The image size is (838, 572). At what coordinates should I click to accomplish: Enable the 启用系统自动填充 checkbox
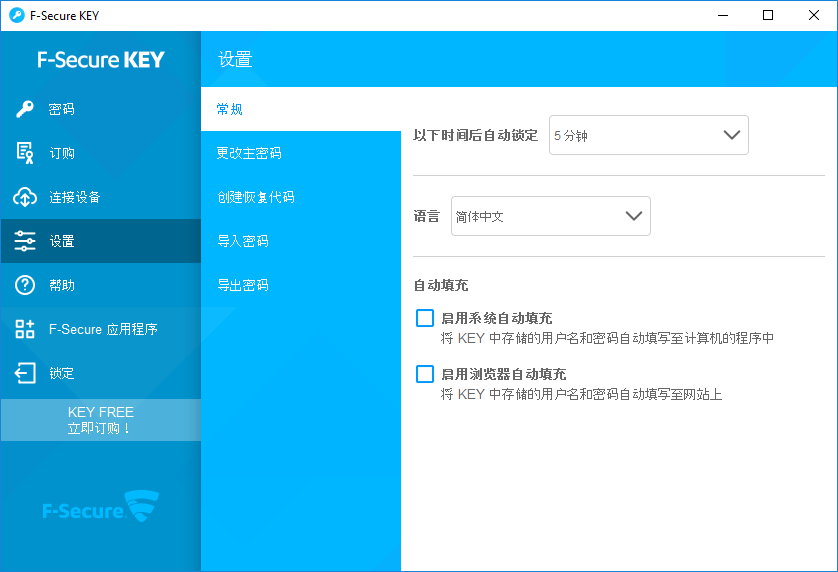[425, 318]
